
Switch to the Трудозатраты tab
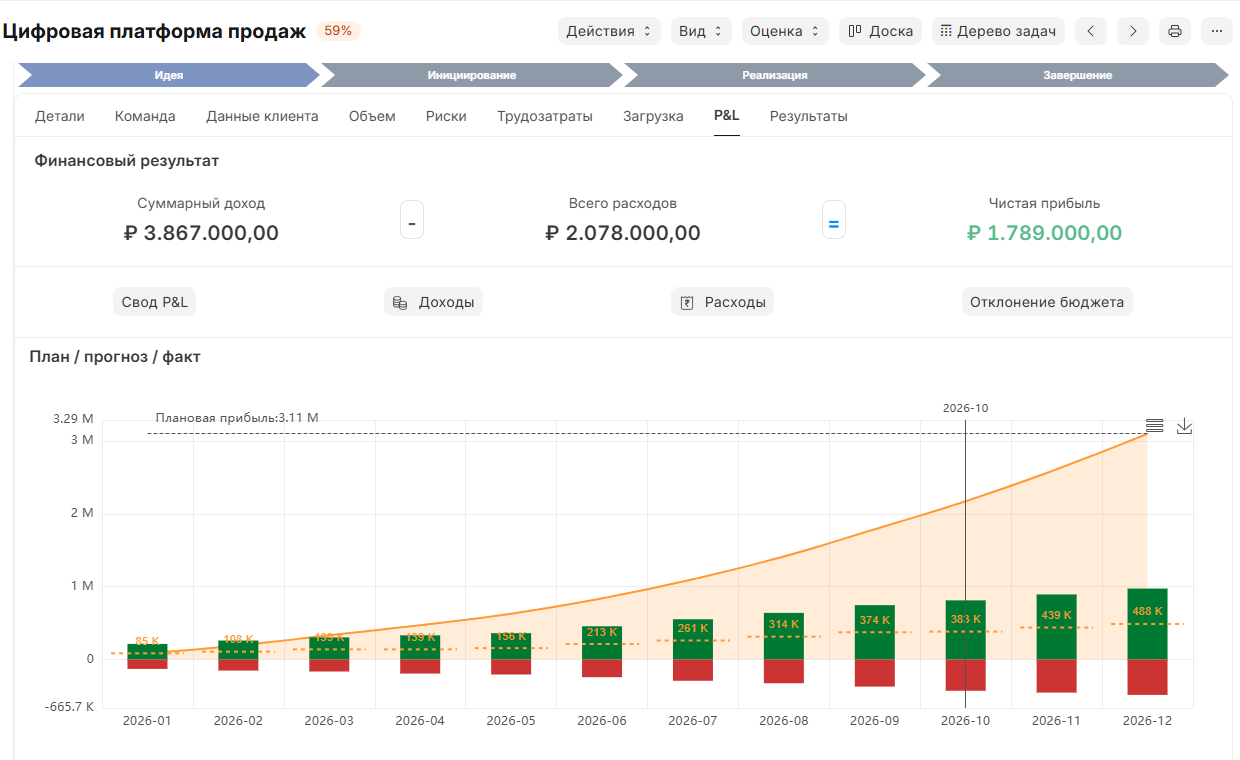click(545, 116)
